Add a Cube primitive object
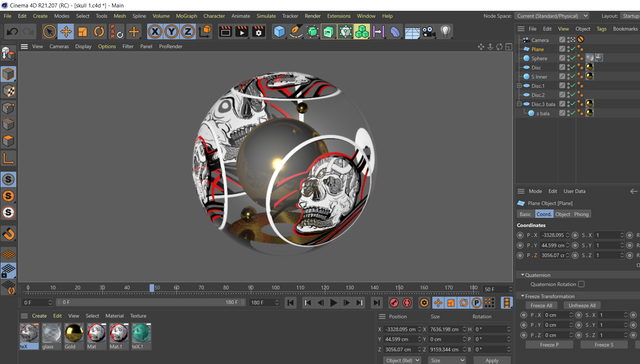640x364 pixels. point(279,31)
